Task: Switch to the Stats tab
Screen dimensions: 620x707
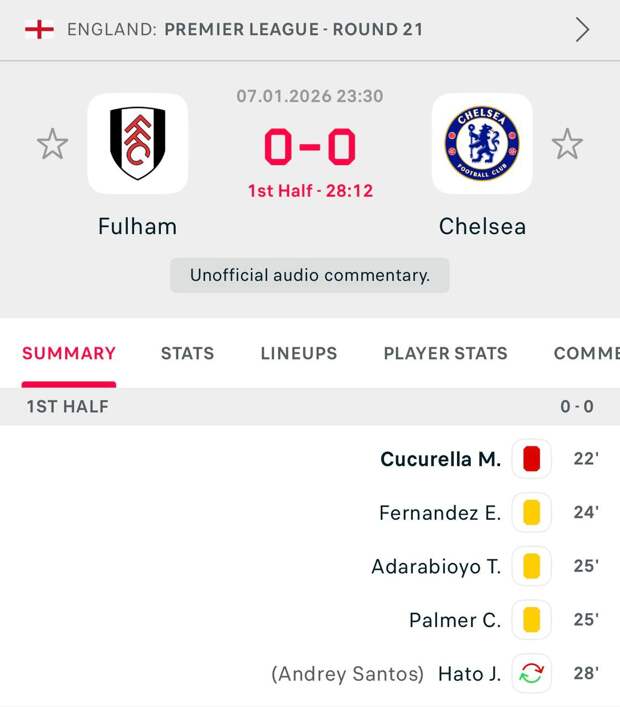Action: [x=187, y=353]
